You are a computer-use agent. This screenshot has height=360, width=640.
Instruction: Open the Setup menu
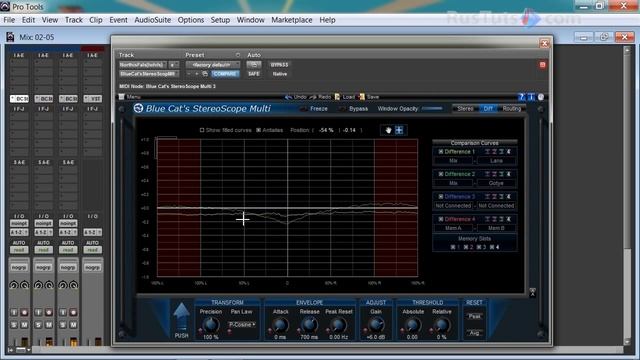tap(220, 20)
